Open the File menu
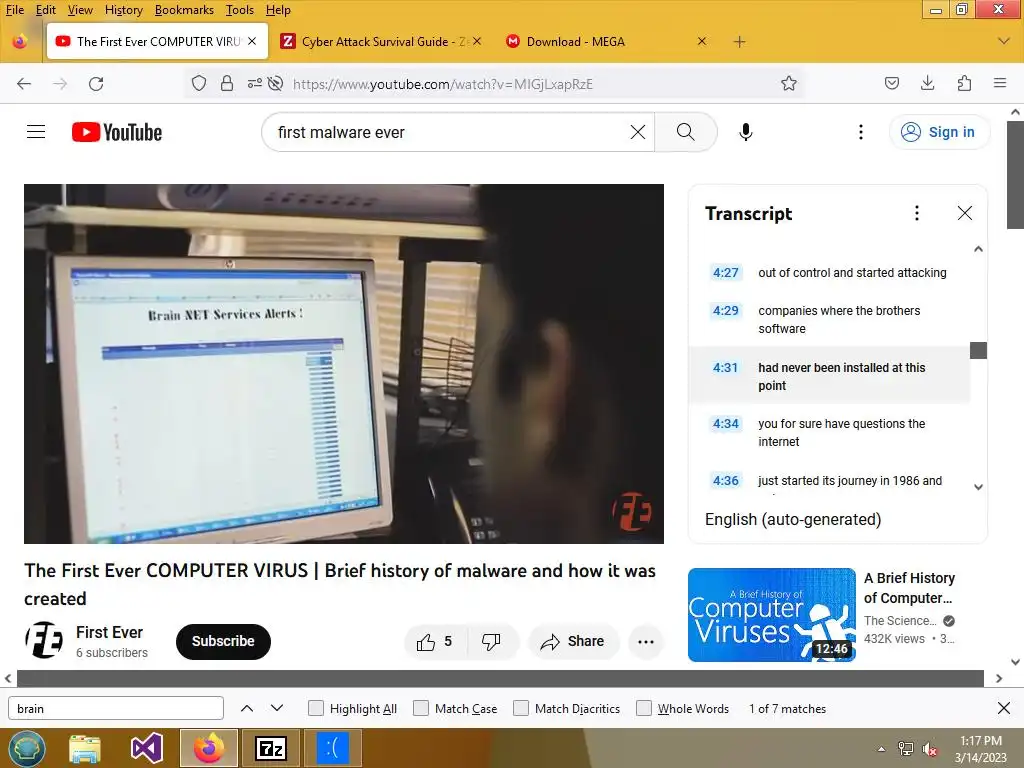The height and width of the screenshot is (768, 1024). point(14,10)
